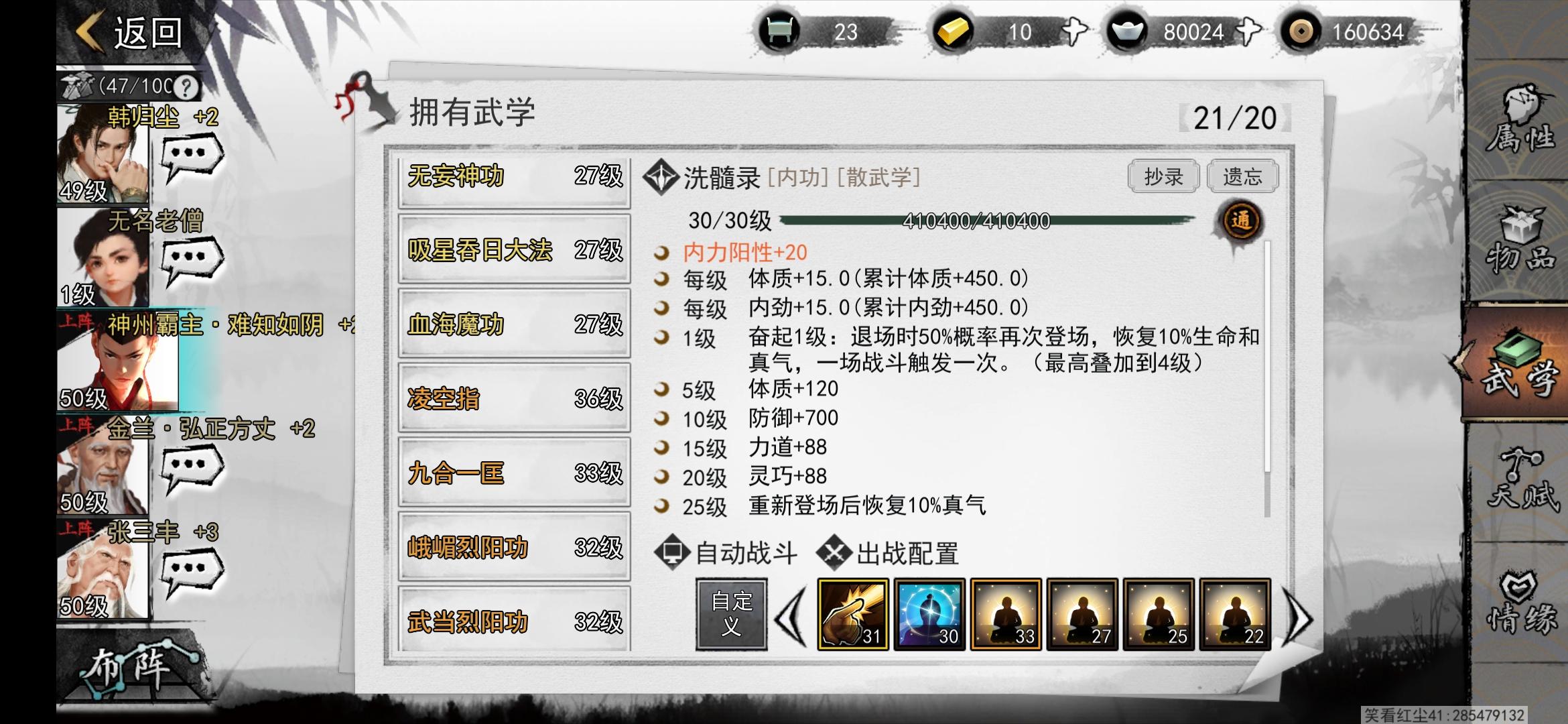Click the 遗忘 forget button
Screen dimensions: 1568x724
[1242, 176]
